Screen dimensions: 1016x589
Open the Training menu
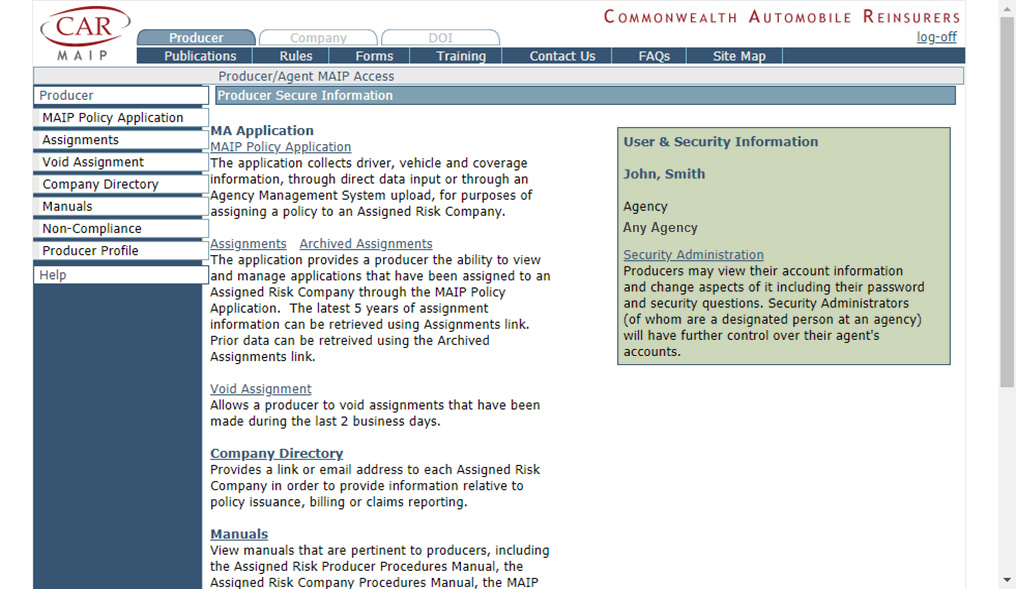(x=461, y=56)
